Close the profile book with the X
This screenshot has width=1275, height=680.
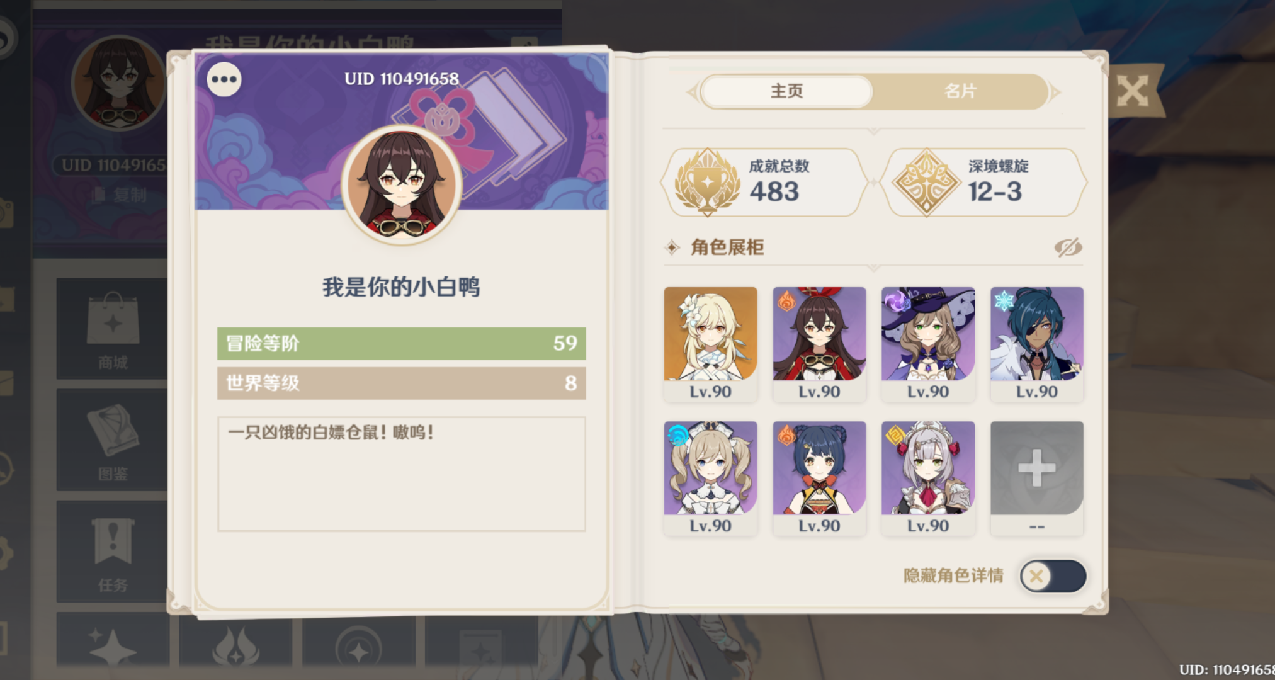tap(1132, 92)
